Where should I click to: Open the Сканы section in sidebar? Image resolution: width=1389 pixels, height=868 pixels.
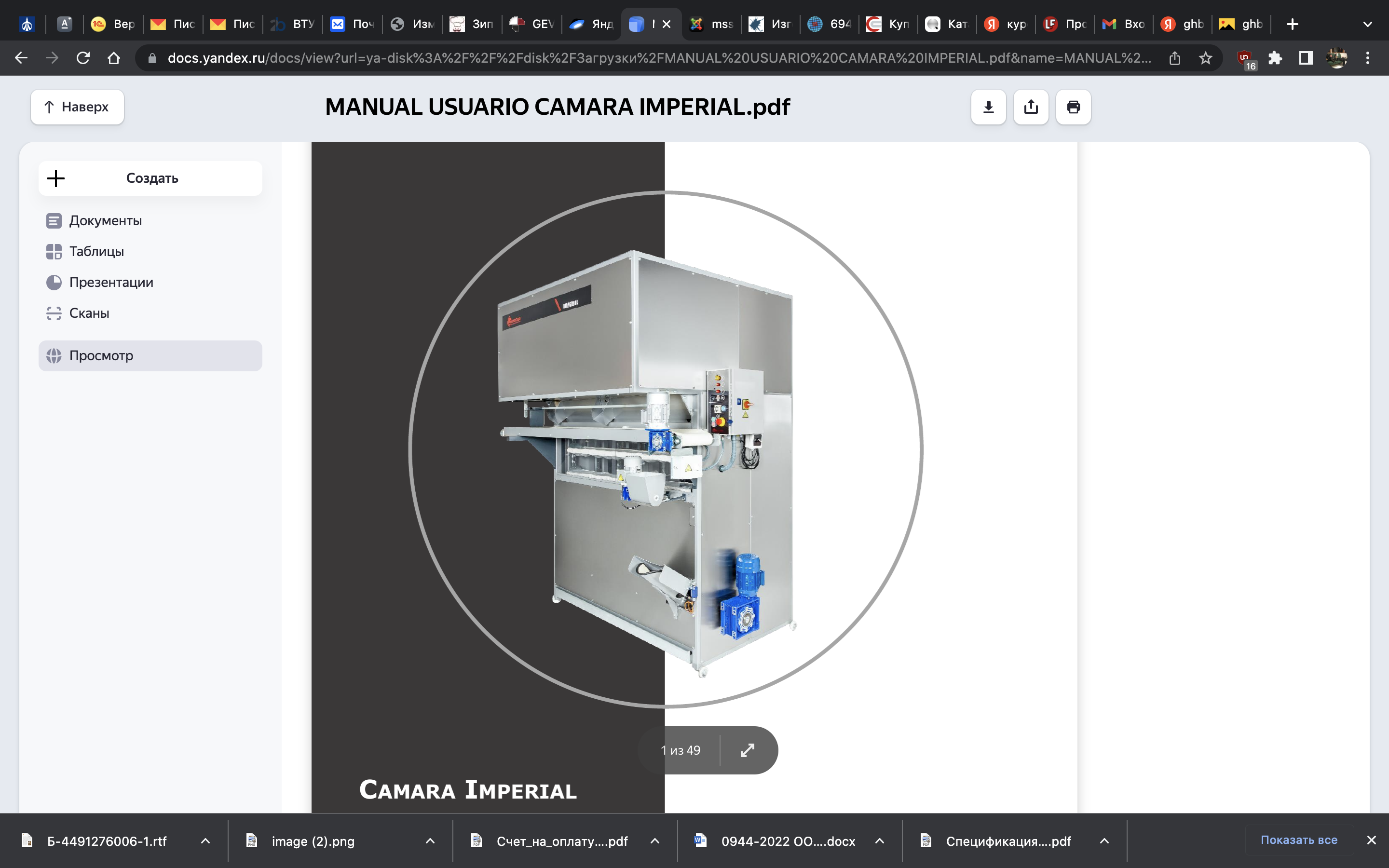tap(89, 313)
